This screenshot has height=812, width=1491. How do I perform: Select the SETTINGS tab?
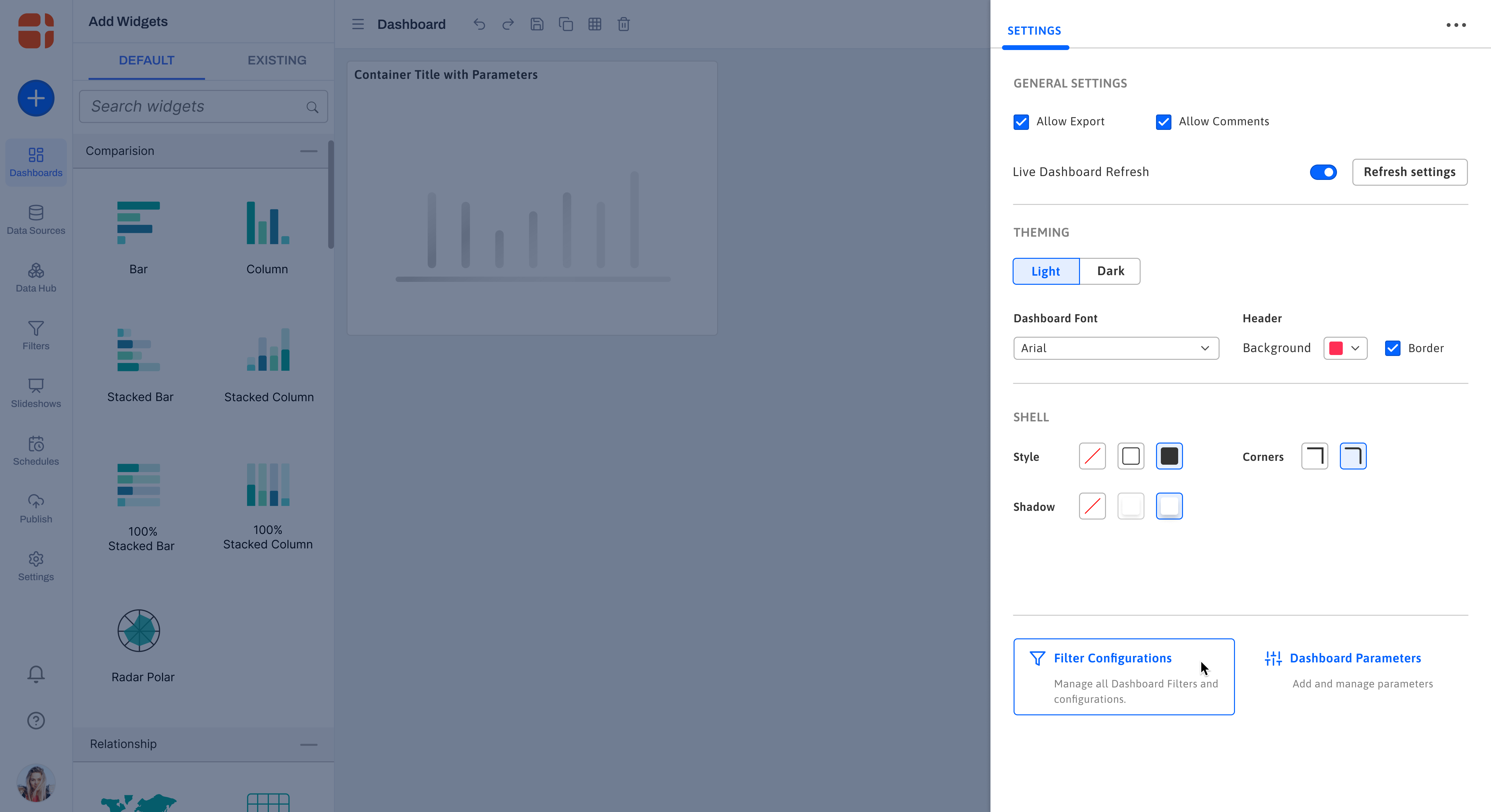pos(1034,31)
